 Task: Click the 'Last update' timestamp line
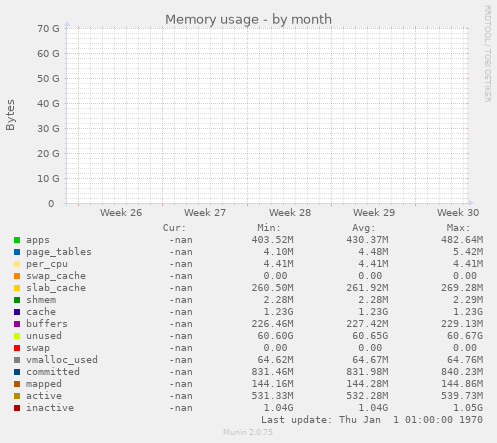pos(372,420)
